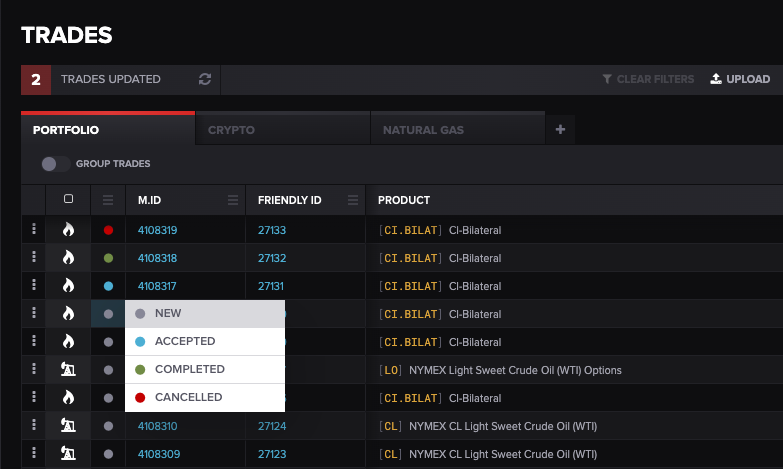Viewport: 783px width, 469px height.
Task: Select the Accepted status option
Action: 205,342
